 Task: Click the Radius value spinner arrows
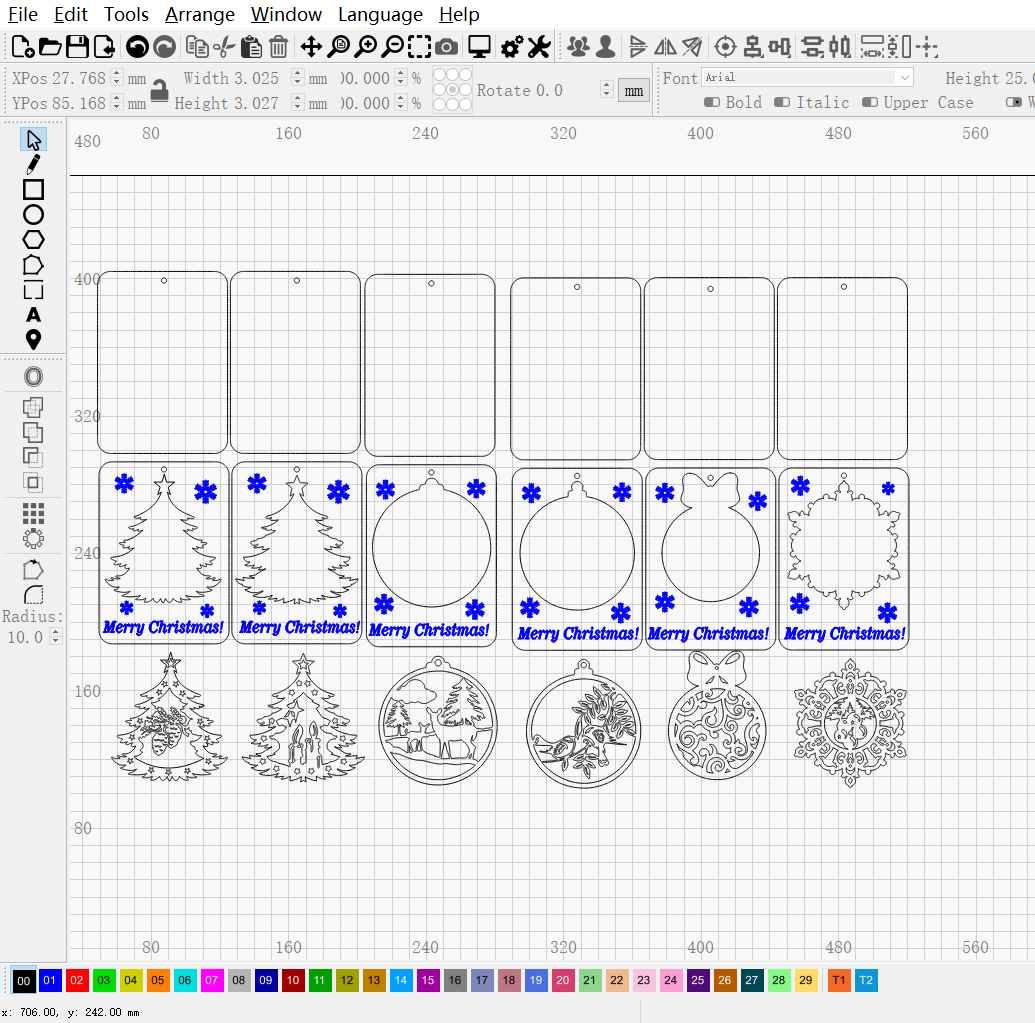click(x=55, y=637)
